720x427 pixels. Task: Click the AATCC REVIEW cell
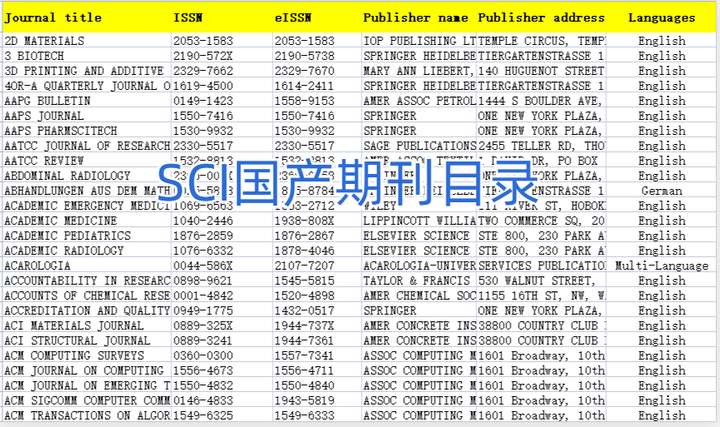pyautogui.click(x=87, y=161)
